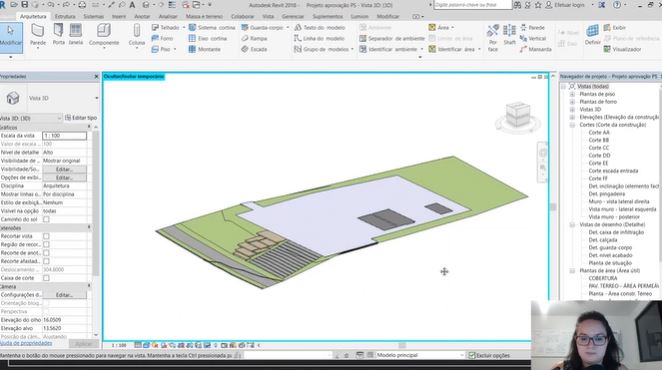The height and width of the screenshot is (370, 662).
Task: Save project from quick access toolbar
Action: coord(24,5)
